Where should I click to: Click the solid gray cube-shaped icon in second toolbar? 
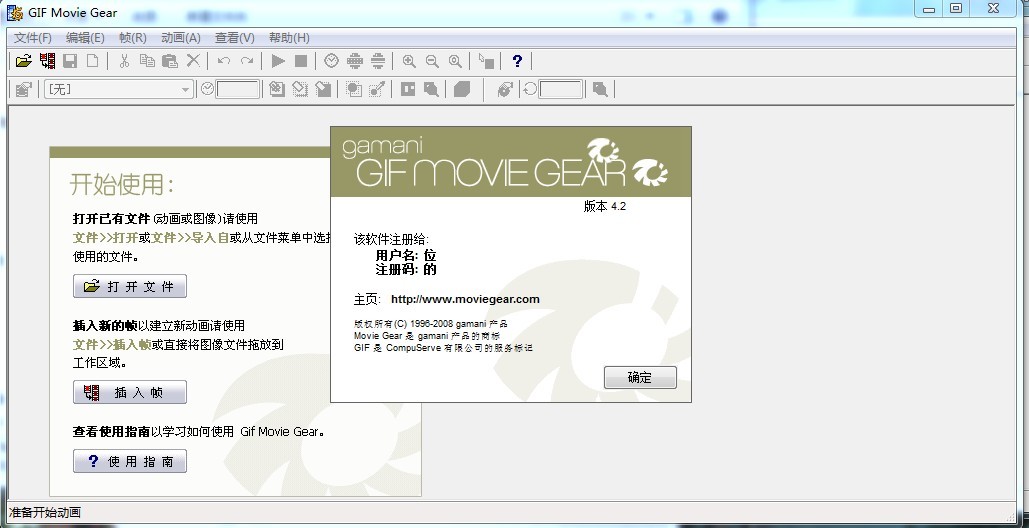pyautogui.click(x=462, y=89)
